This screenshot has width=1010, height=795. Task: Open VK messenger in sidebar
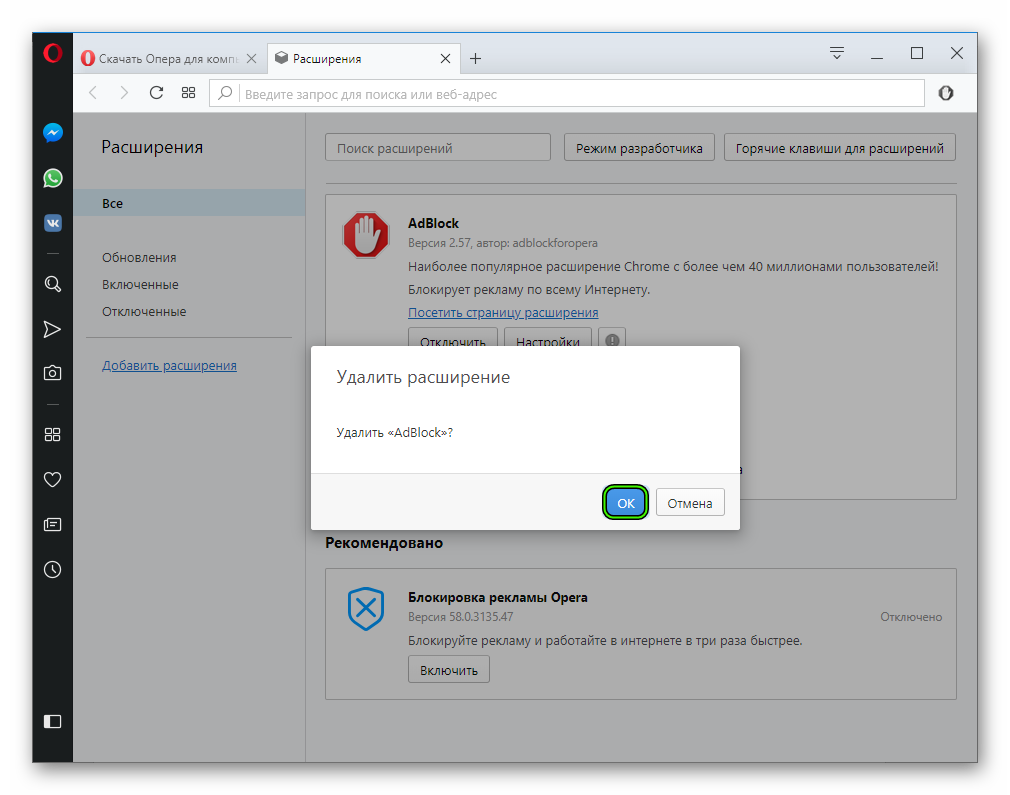tap(53, 223)
